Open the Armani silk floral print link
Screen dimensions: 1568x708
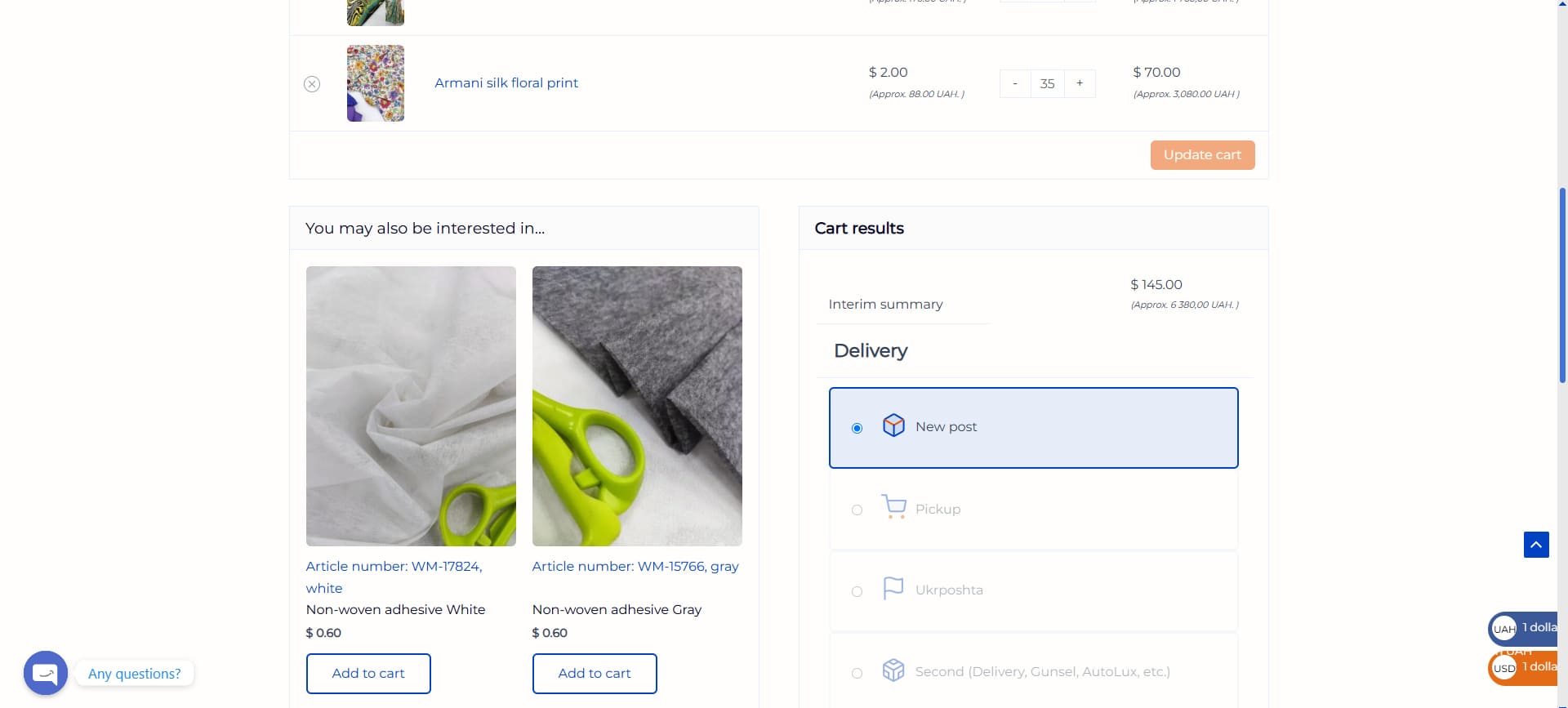[506, 82]
